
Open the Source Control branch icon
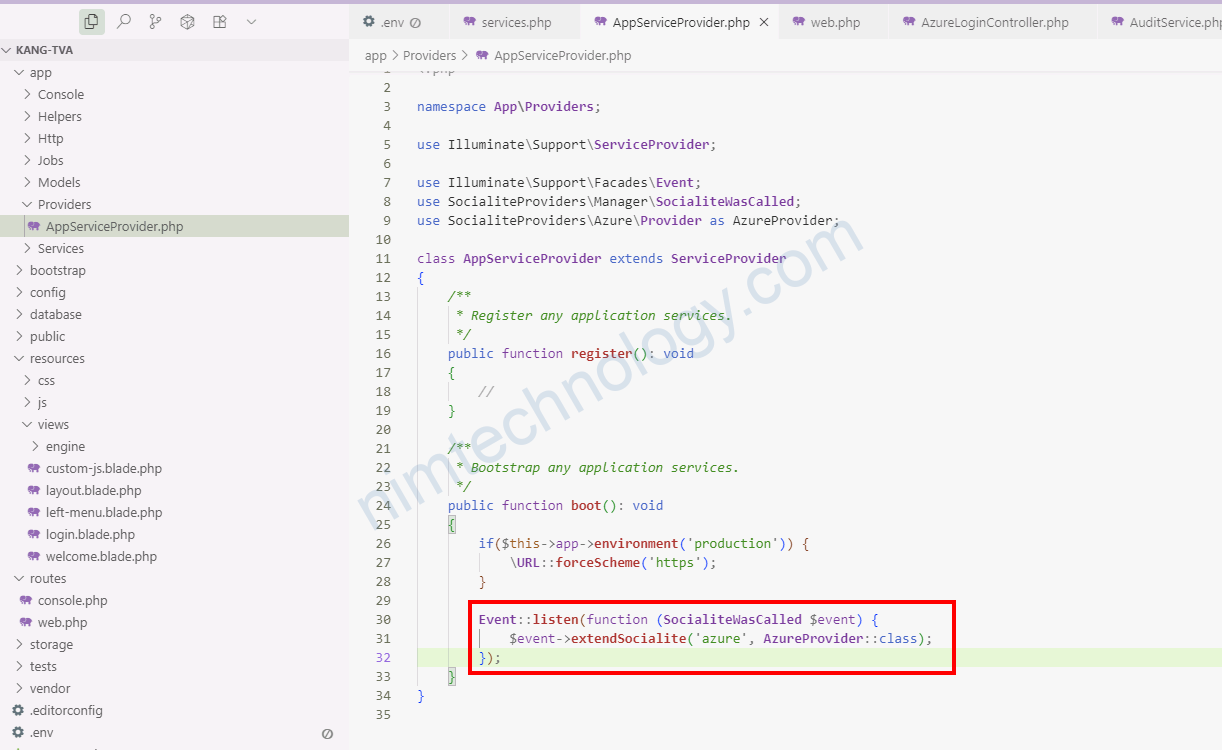[x=155, y=21]
